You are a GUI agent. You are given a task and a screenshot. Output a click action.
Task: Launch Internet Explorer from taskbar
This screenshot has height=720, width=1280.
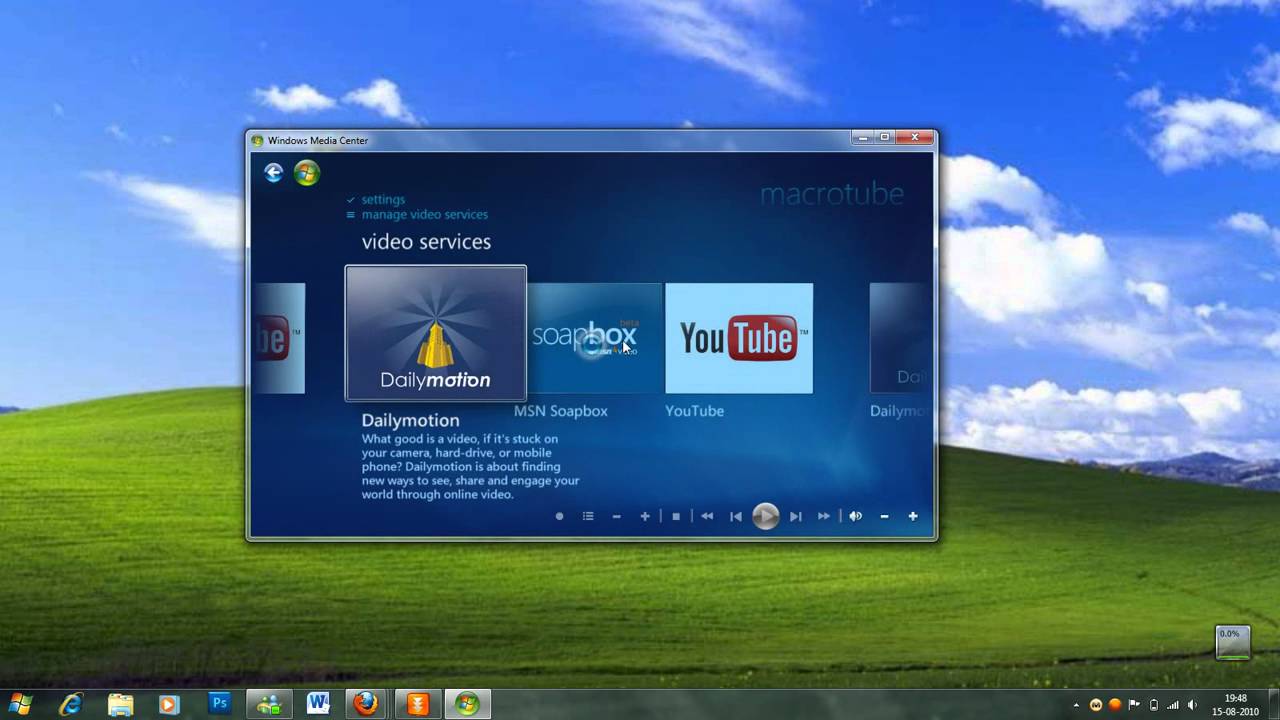coord(70,704)
